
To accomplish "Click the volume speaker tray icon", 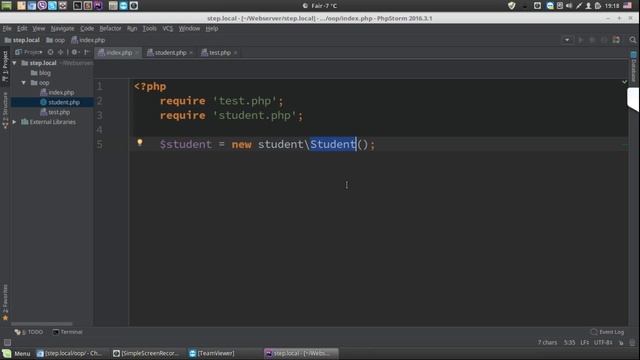I will tap(569, 6).
